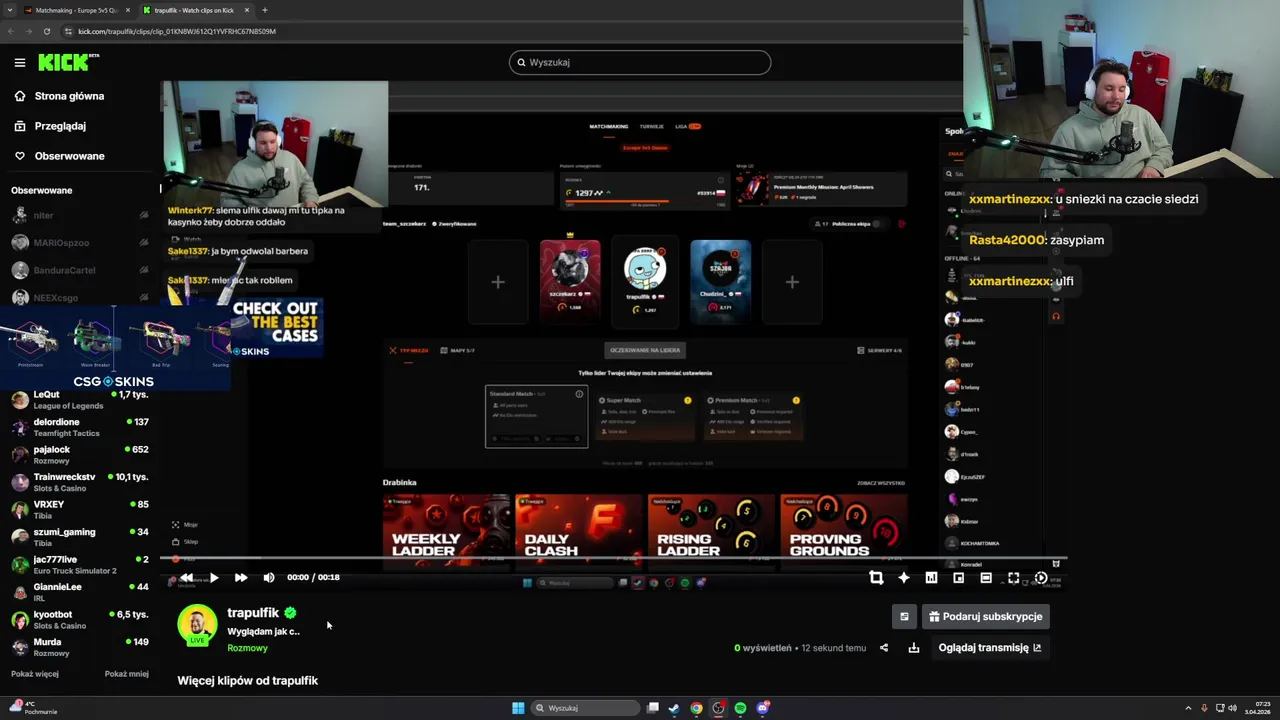Reload the page with refresh icon
The image size is (1280, 720).
pyautogui.click(x=46, y=31)
